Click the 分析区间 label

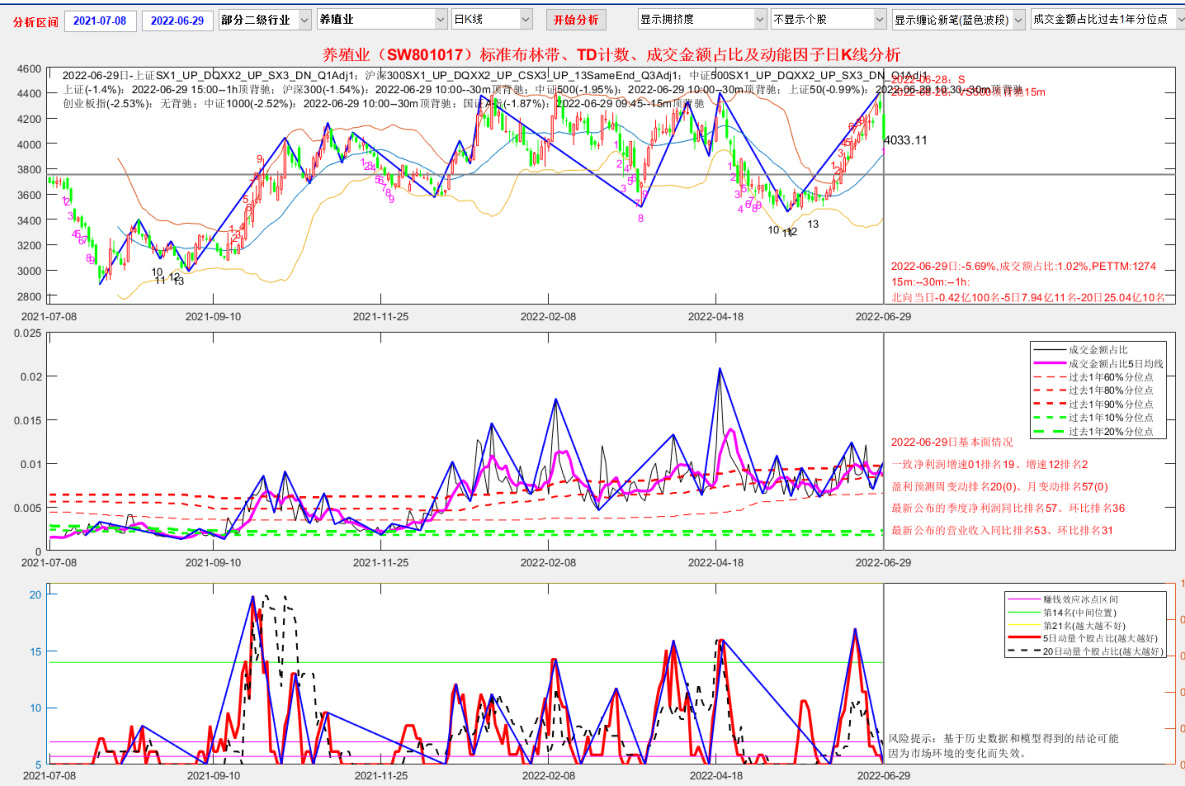coord(35,21)
